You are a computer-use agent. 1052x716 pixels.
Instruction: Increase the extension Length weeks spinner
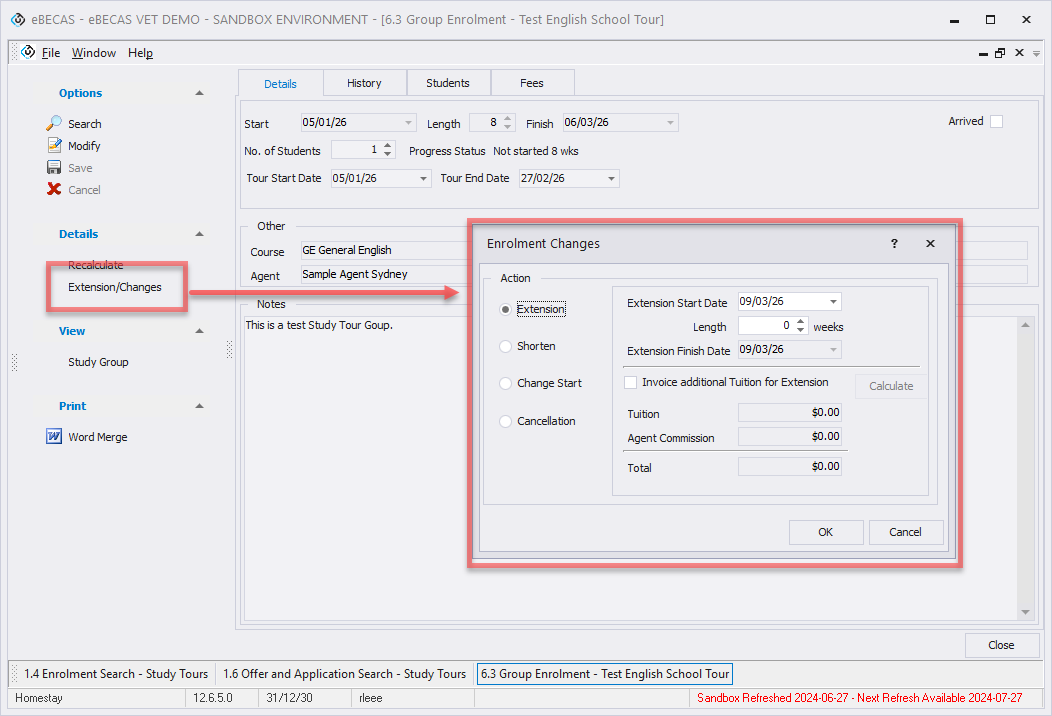tap(801, 322)
